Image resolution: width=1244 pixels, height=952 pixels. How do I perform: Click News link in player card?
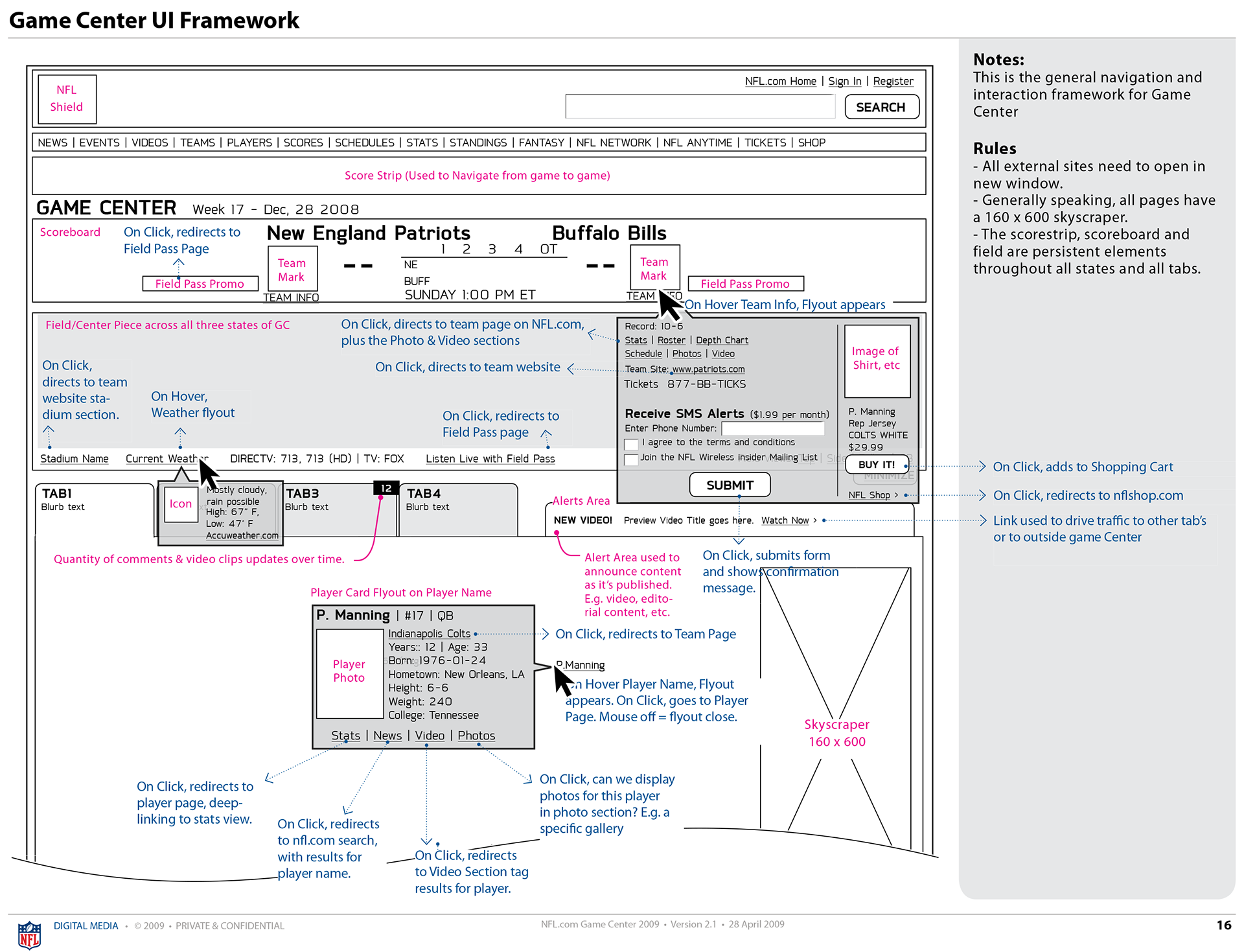click(387, 736)
